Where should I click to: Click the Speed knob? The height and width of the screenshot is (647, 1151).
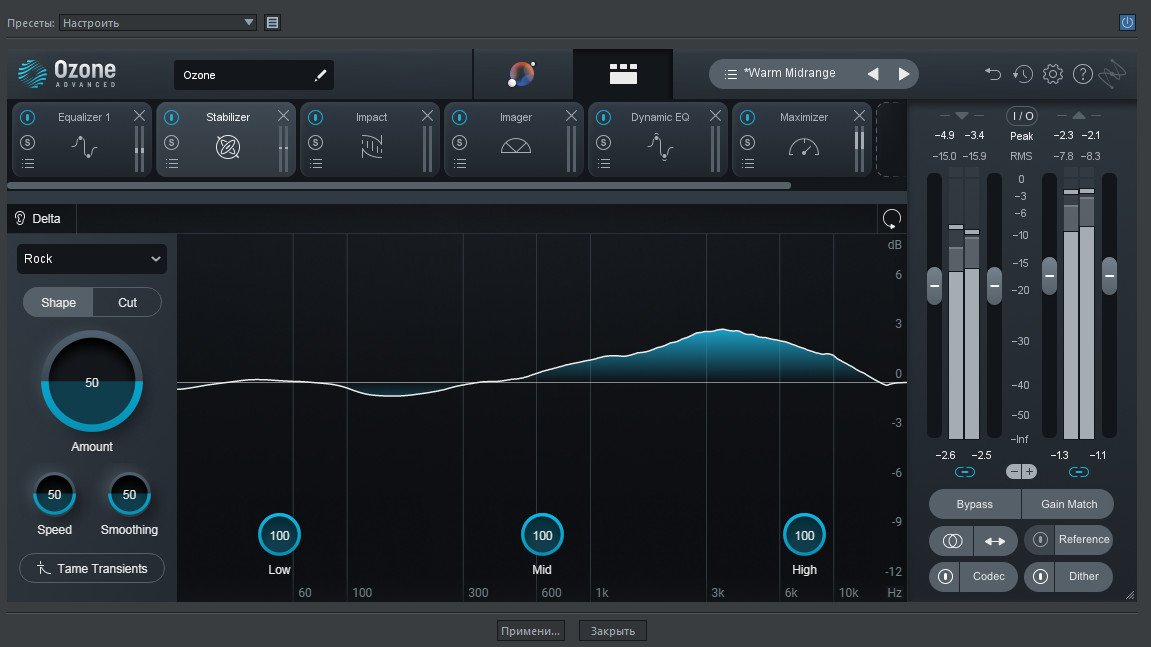point(54,494)
